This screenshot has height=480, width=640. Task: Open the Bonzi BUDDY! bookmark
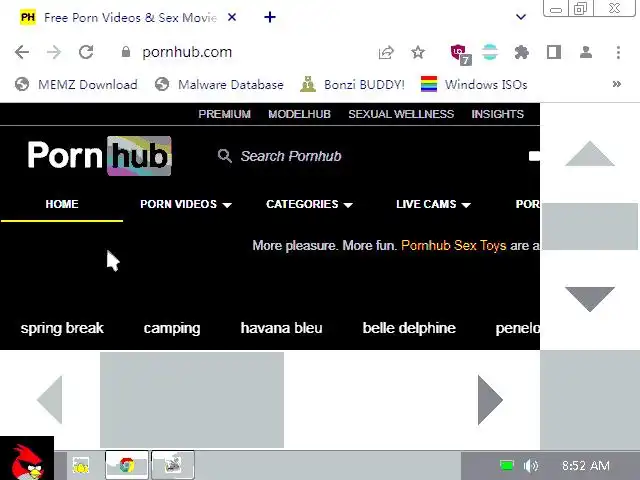coord(352,84)
